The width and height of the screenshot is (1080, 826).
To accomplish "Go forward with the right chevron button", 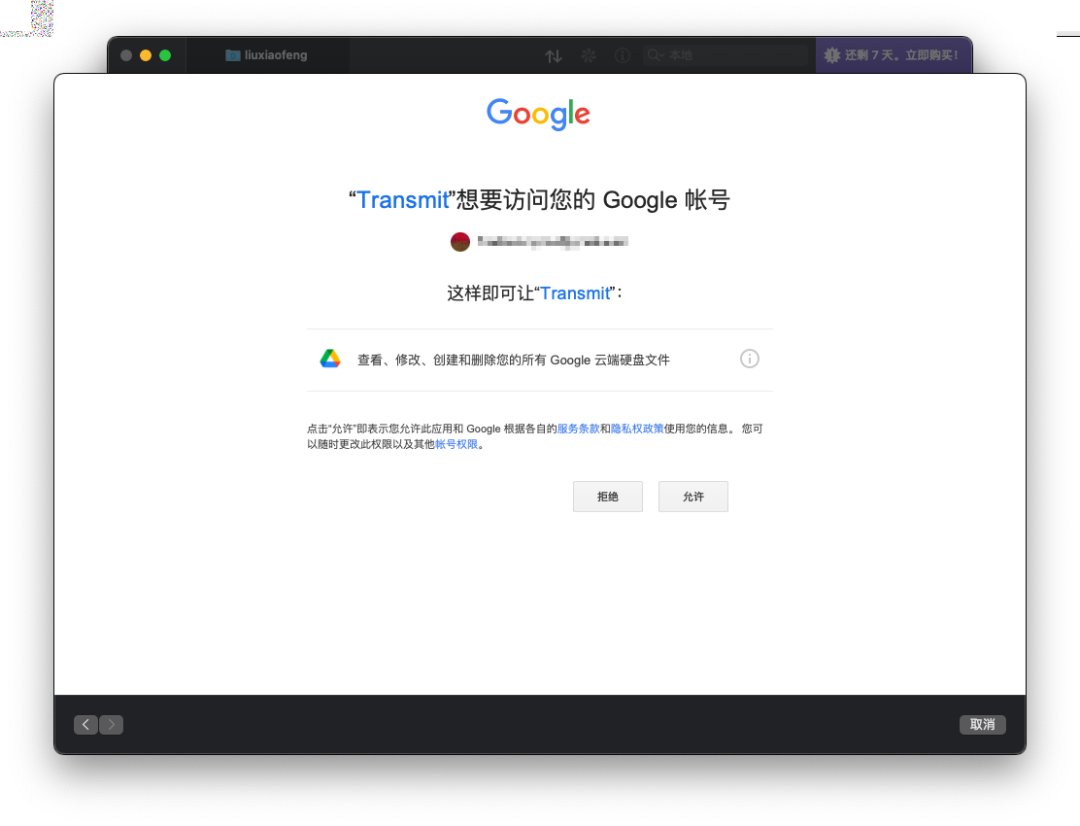I will click(x=111, y=724).
